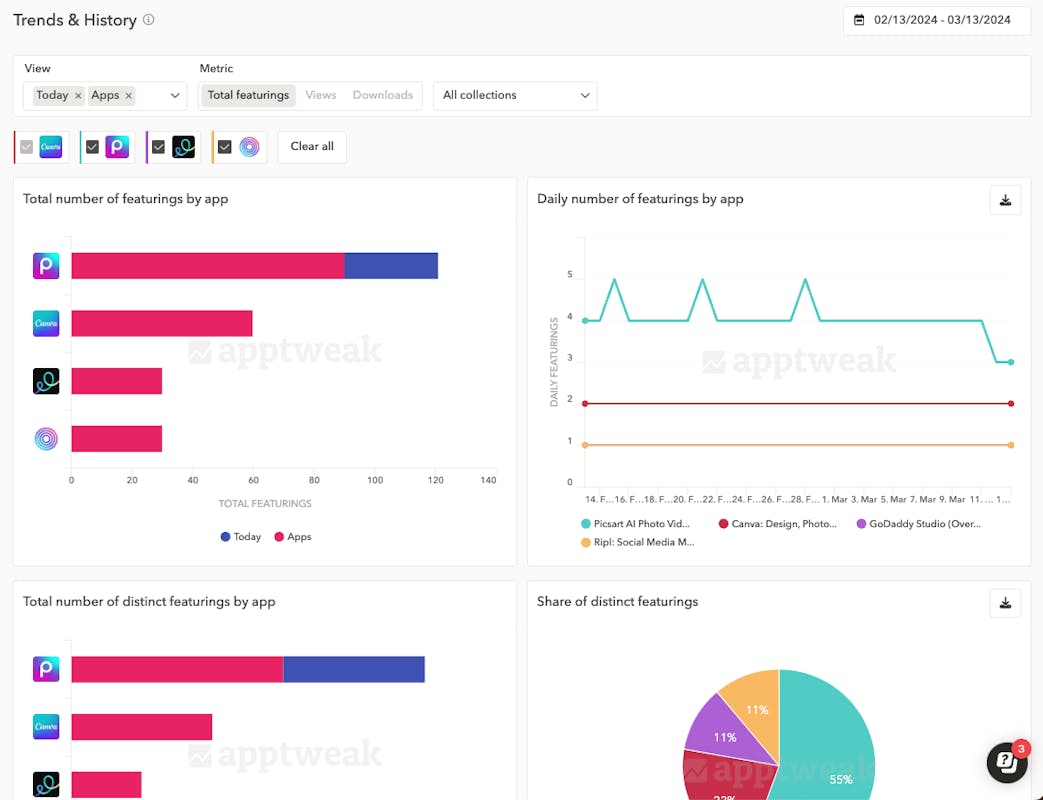
Task: Uncheck the Picsart app checkbox
Action: click(x=92, y=147)
